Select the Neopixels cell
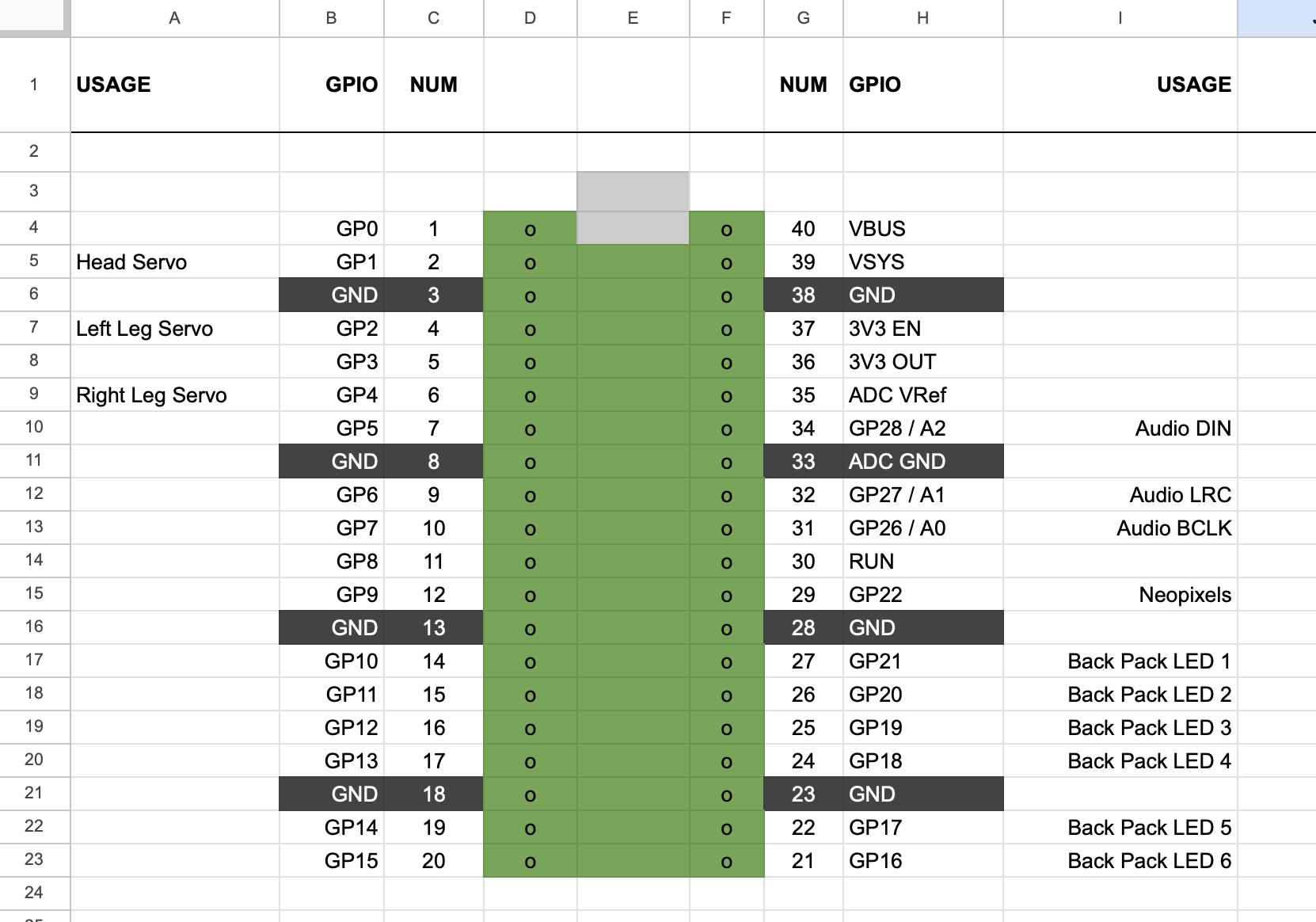 pos(1120,594)
